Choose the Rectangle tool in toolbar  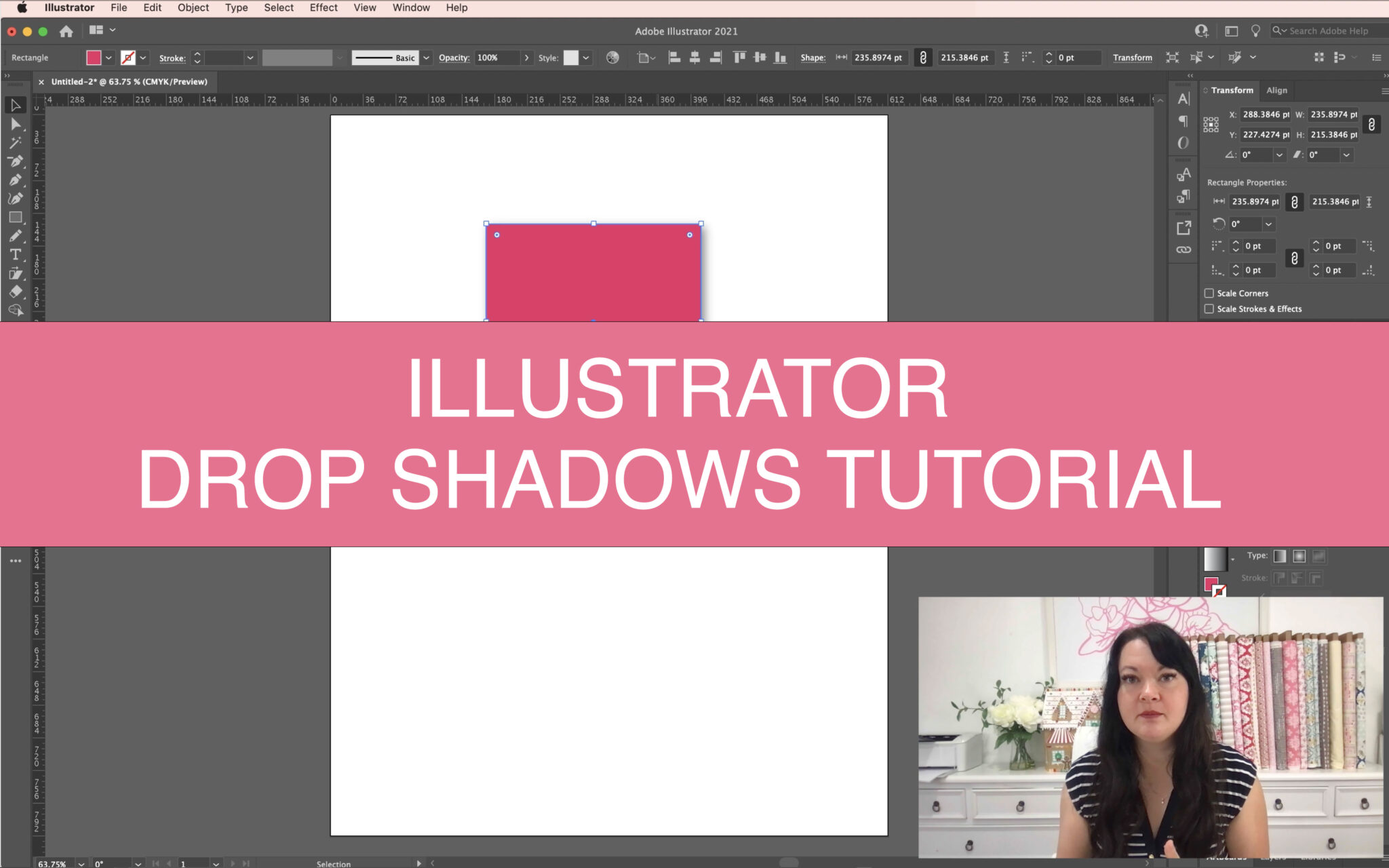15,218
